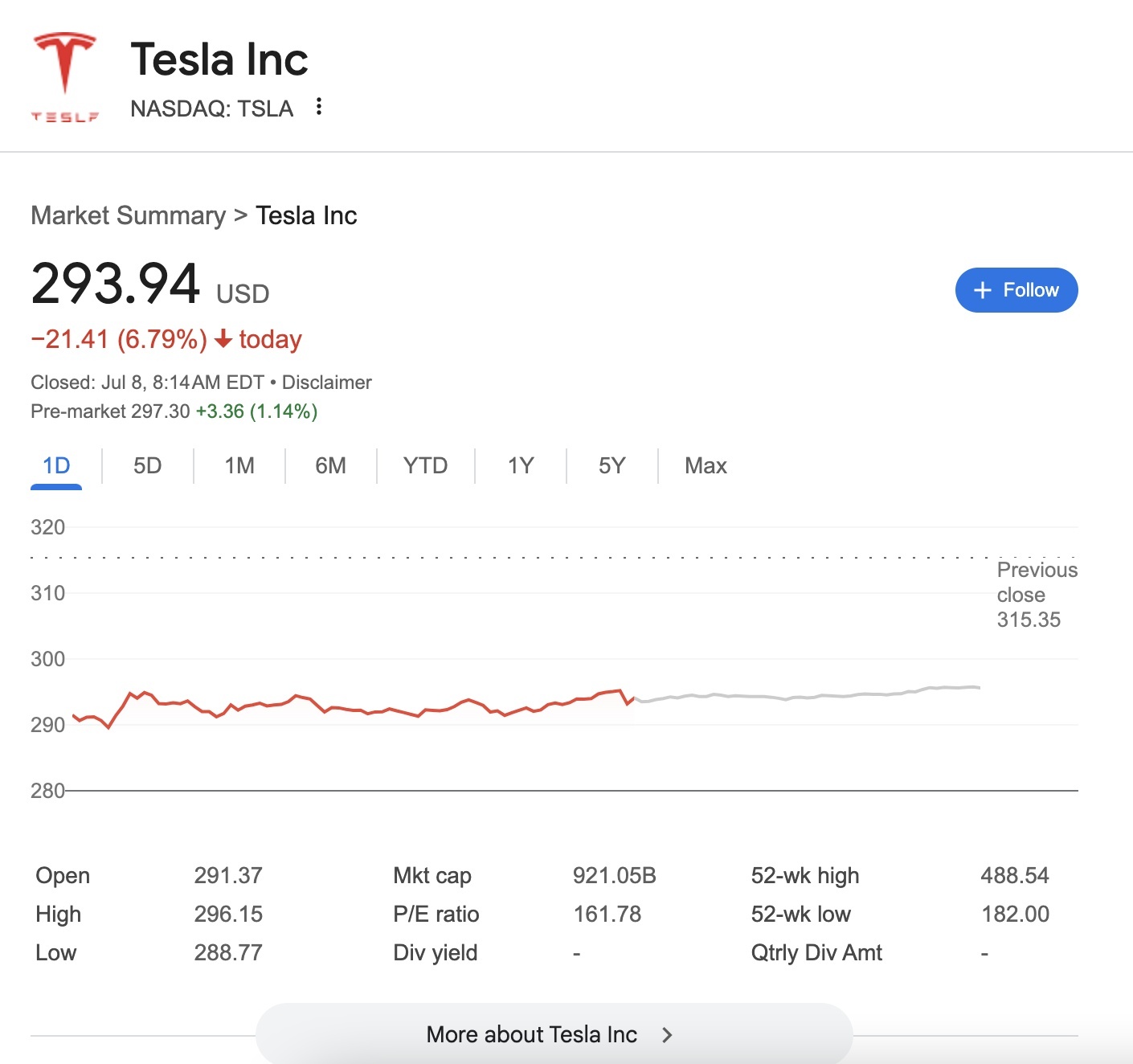The width and height of the screenshot is (1133, 1064).
Task: Open the 5Y chart tab
Action: (611, 466)
